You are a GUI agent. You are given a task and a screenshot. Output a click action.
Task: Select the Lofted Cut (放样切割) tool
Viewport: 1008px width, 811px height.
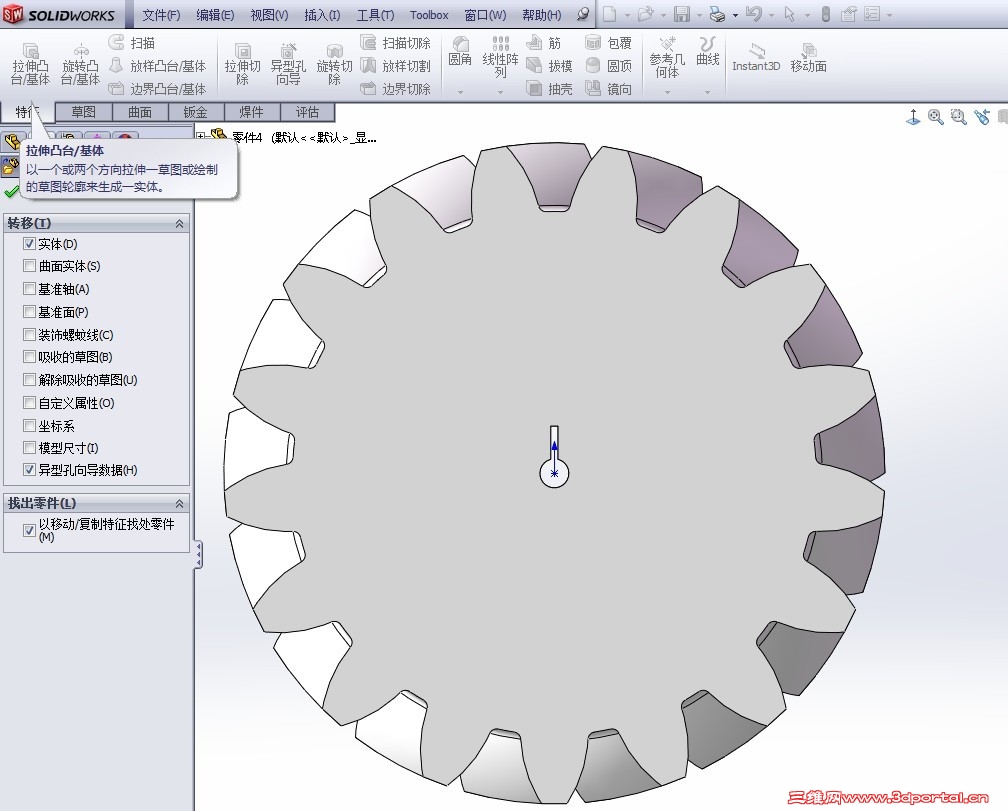tap(395, 66)
